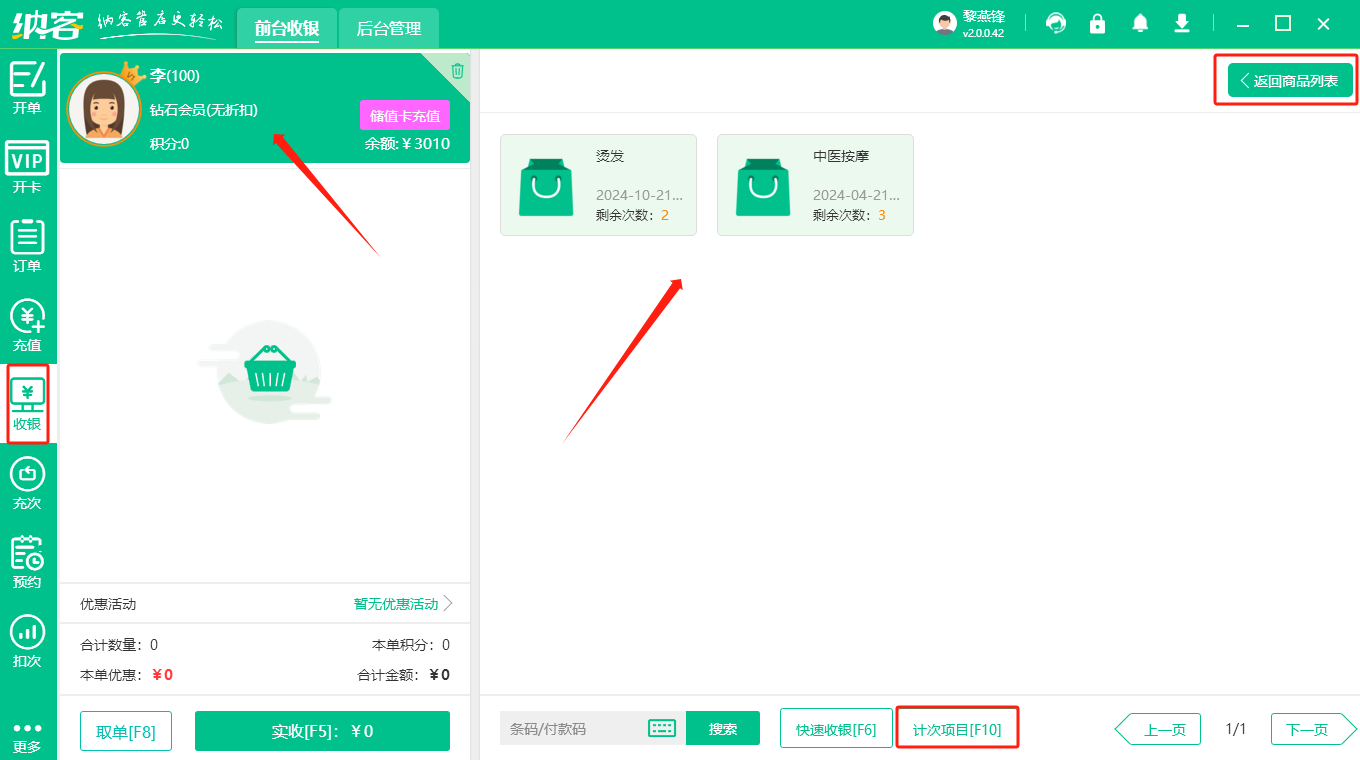Open the on-screen keyboard icon beside barcode field
This screenshot has height=760, width=1360.
(x=661, y=728)
